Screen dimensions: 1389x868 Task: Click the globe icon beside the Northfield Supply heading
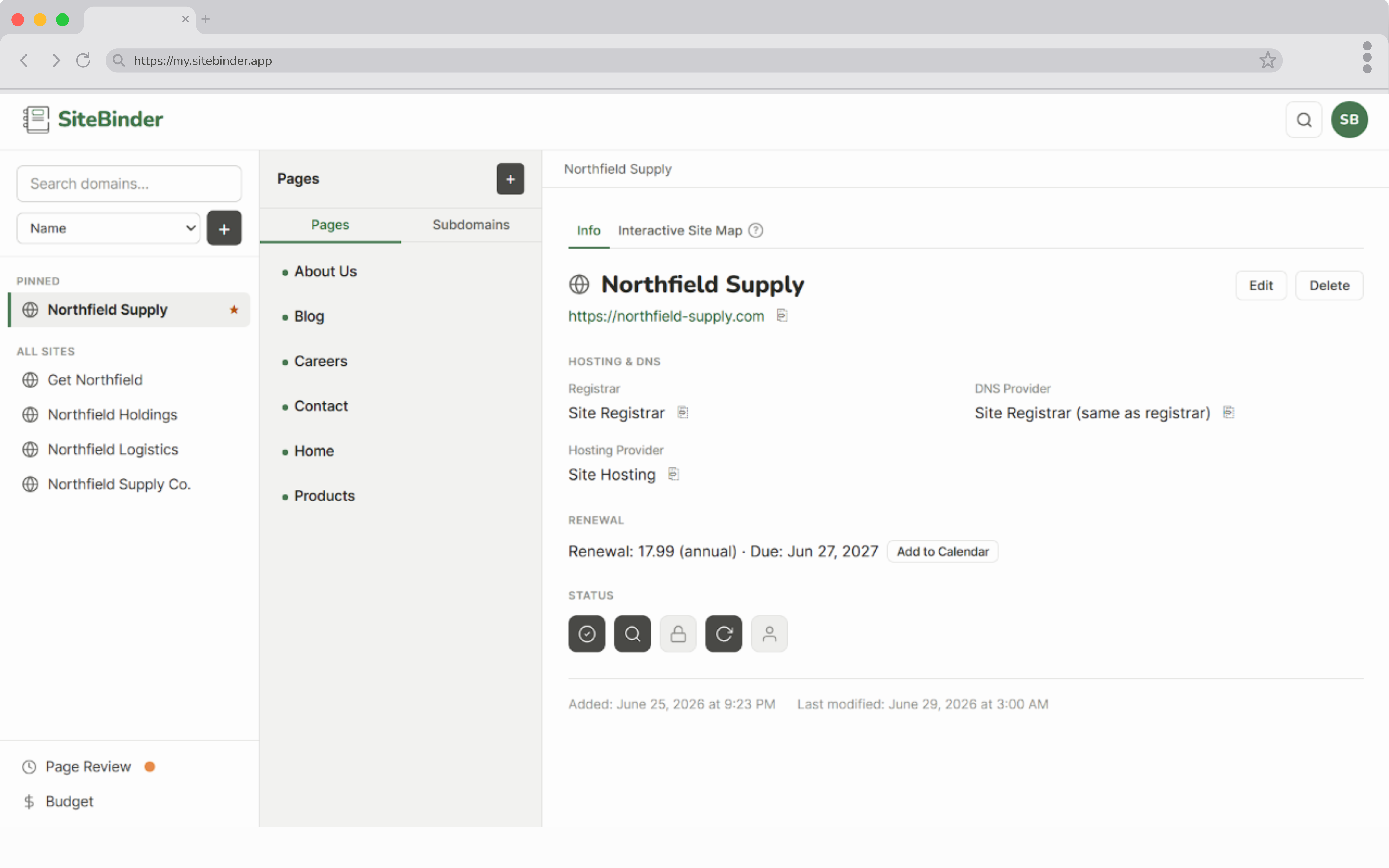[x=579, y=284]
